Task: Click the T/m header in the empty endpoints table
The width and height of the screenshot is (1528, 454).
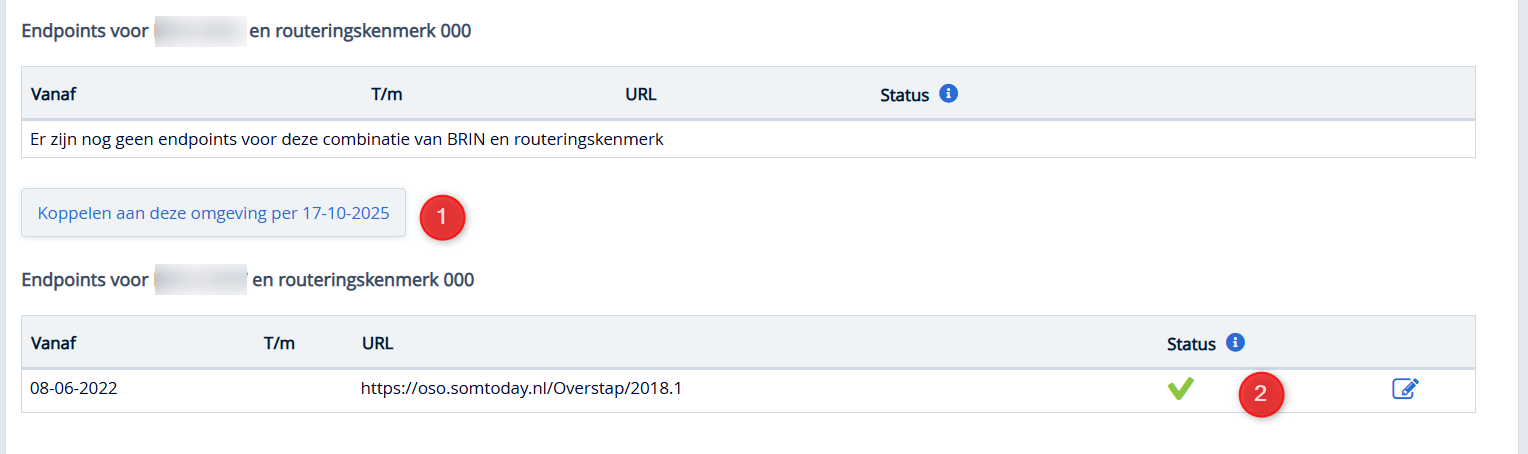Action: click(x=386, y=95)
